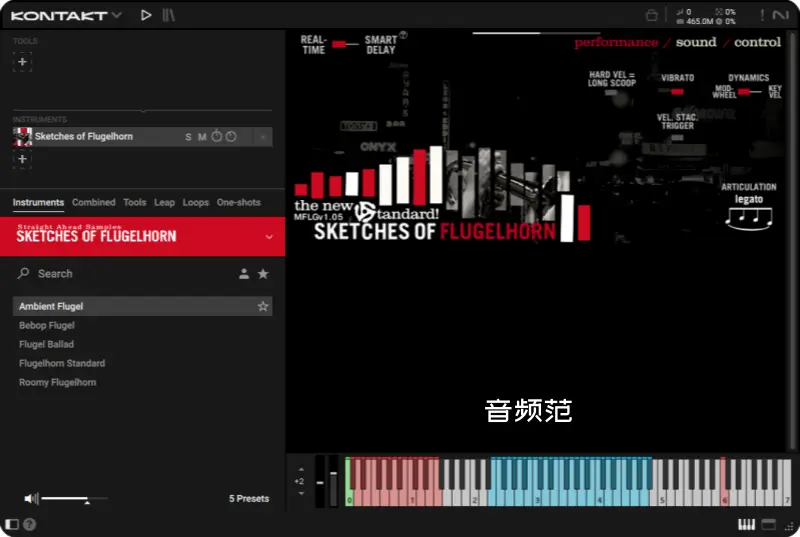Click the first knob on instrument row
This screenshot has width=800, height=537.
(217, 136)
